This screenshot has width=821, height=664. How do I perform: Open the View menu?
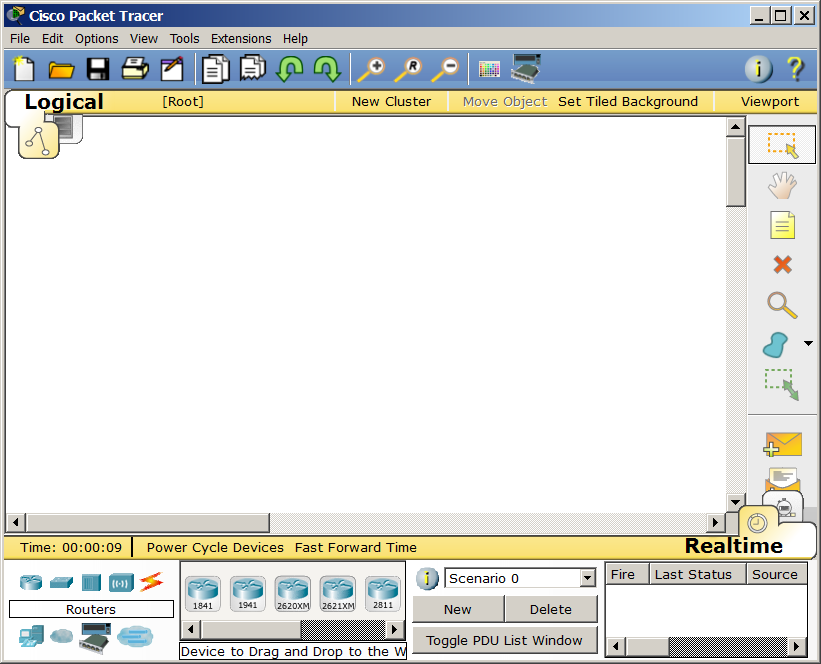coord(143,39)
